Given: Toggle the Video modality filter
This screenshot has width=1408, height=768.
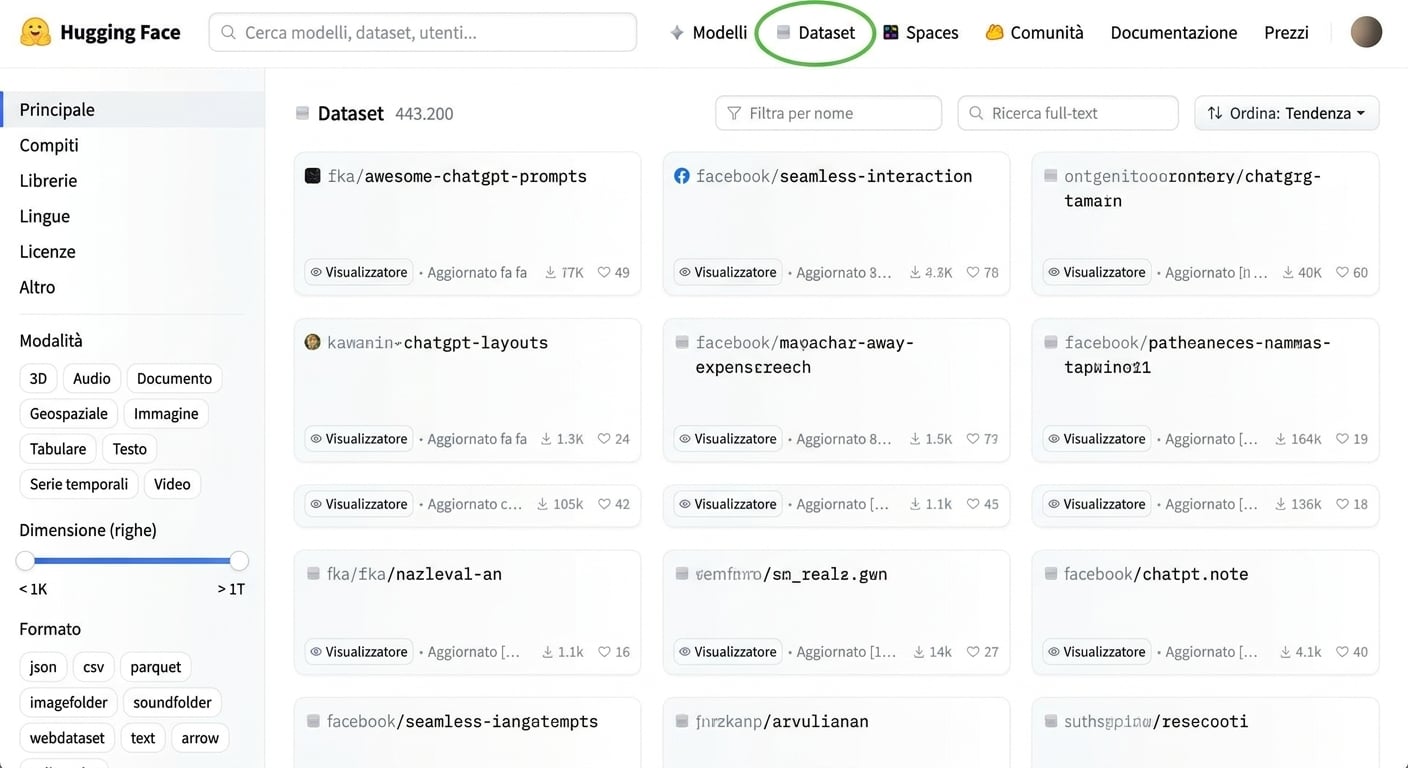Looking at the screenshot, I should pyautogui.click(x=172, y=484).
